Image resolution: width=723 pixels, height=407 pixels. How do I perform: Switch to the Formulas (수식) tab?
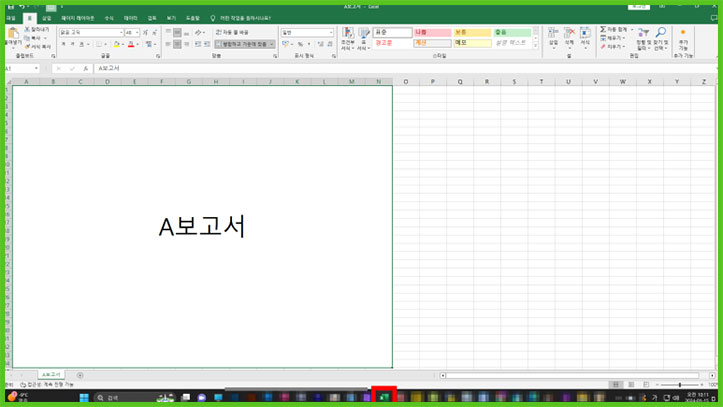pos(109,18)
